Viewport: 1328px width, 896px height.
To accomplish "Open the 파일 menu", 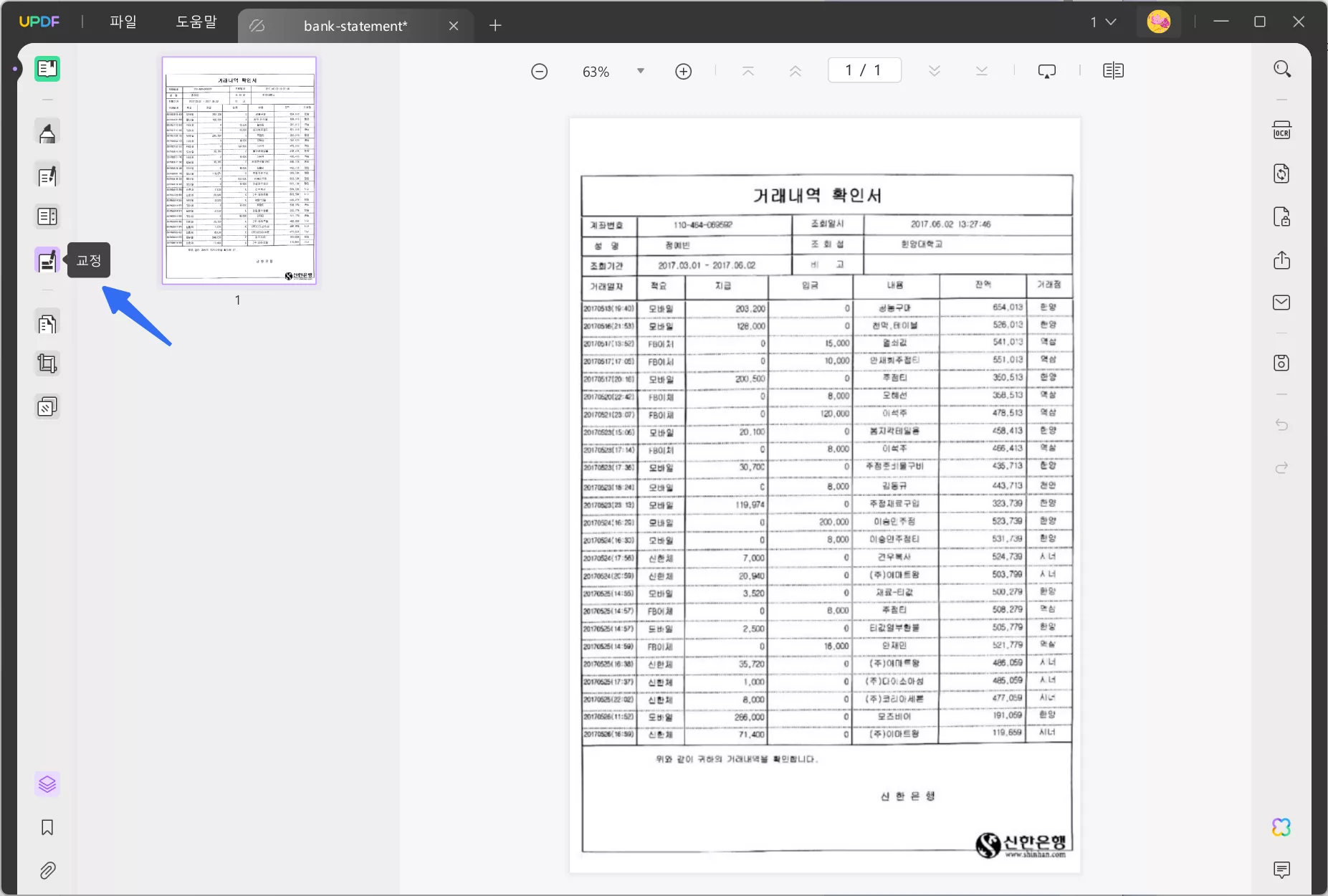I will pyautogui.click(x=123, y=22).
